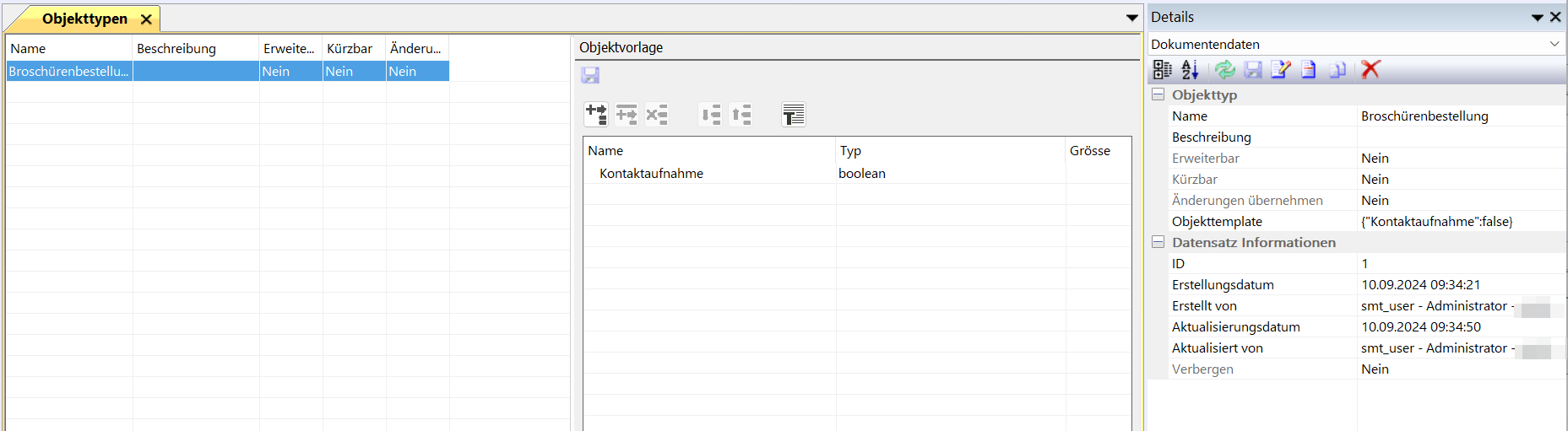Viewport: 1568px width, 431px height.
Task: Open the Details panel options arrow
Action: pyautogui.click(x=1538, y=18)
